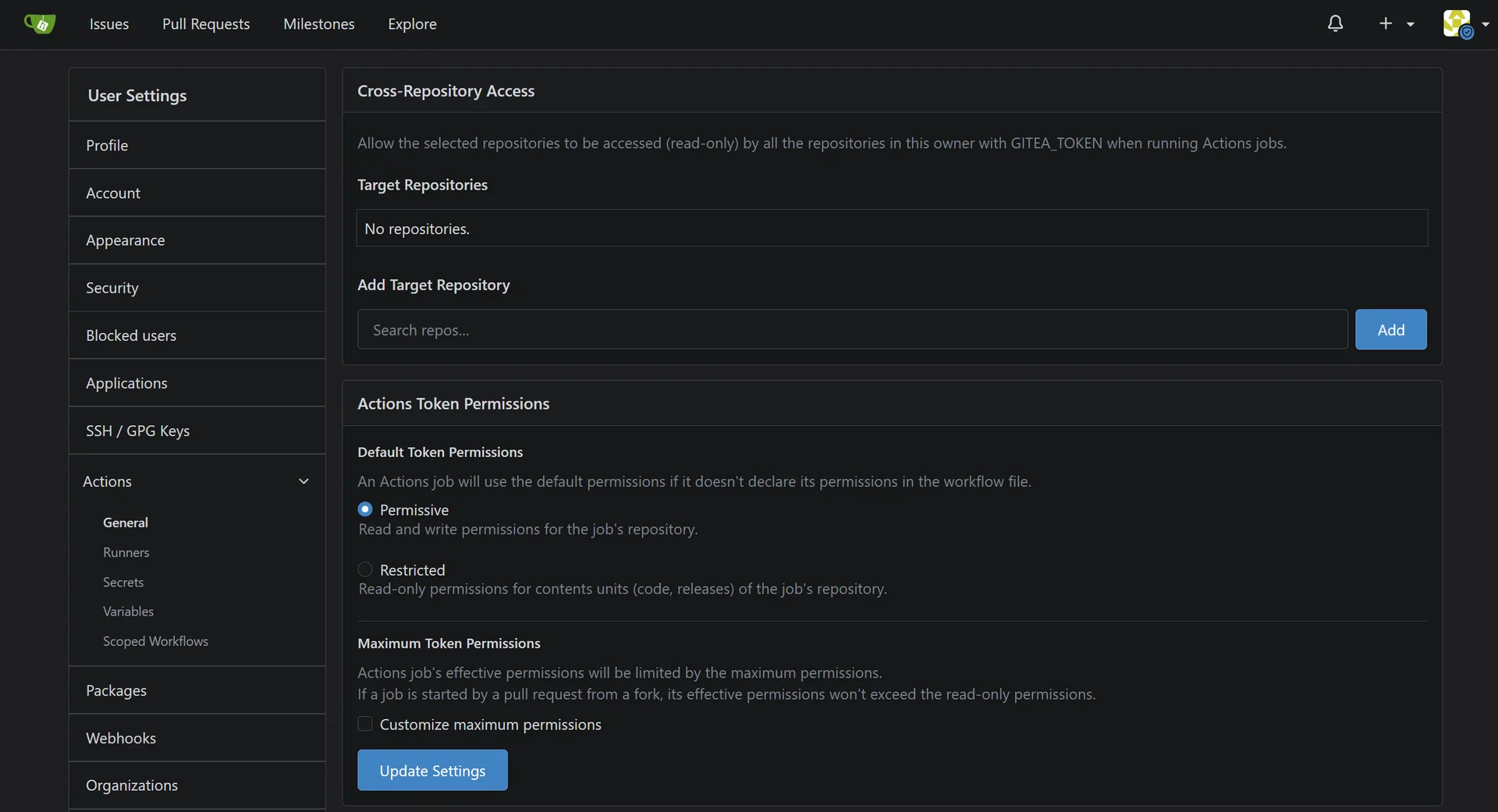Screen dimensions: 1498x812
Task: Open the Secrets subpage
Action: click(123, 582)
